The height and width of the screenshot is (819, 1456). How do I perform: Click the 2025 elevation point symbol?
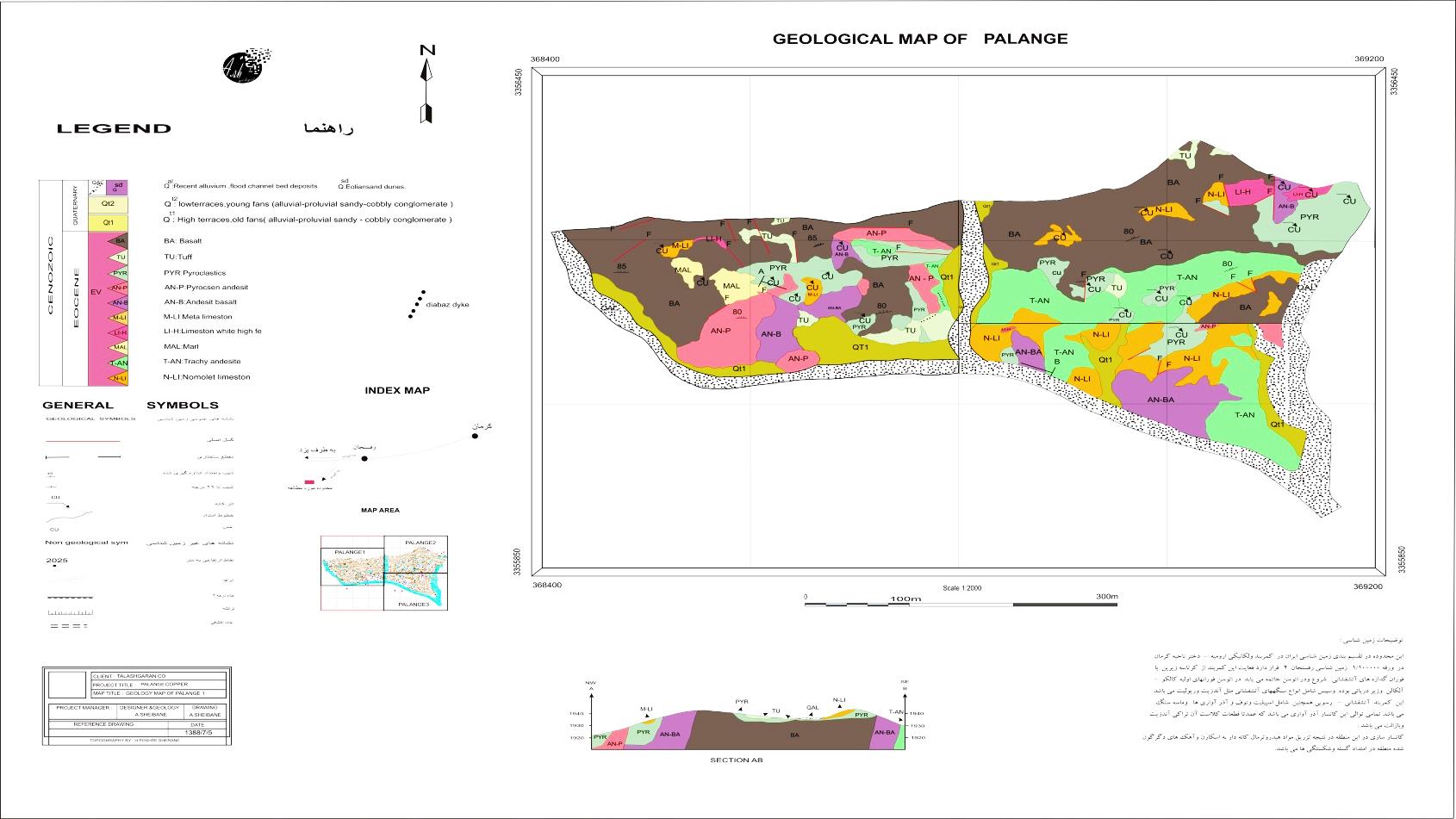click(57, 561)
